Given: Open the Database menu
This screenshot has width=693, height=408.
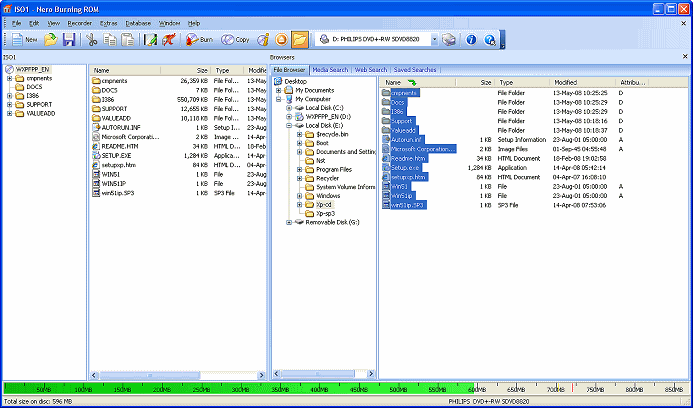Looking at the screenshot, I should [x=138, y=23].
